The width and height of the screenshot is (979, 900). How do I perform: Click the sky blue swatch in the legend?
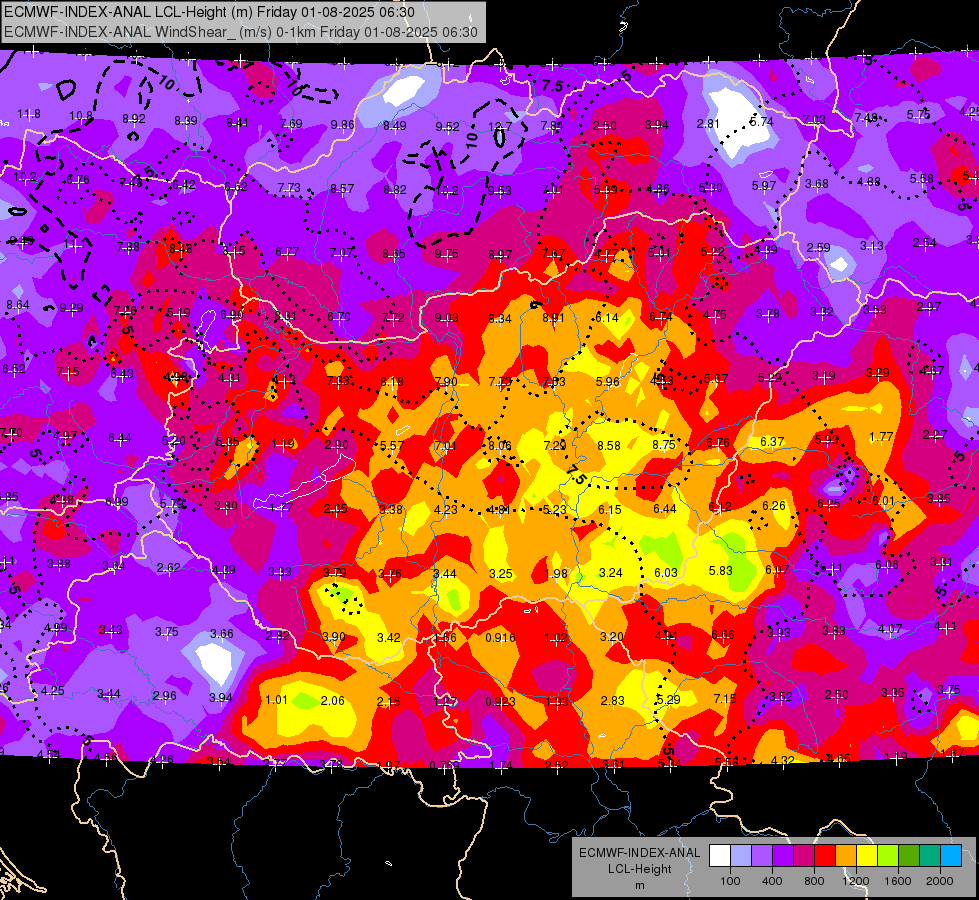(952, 855)
